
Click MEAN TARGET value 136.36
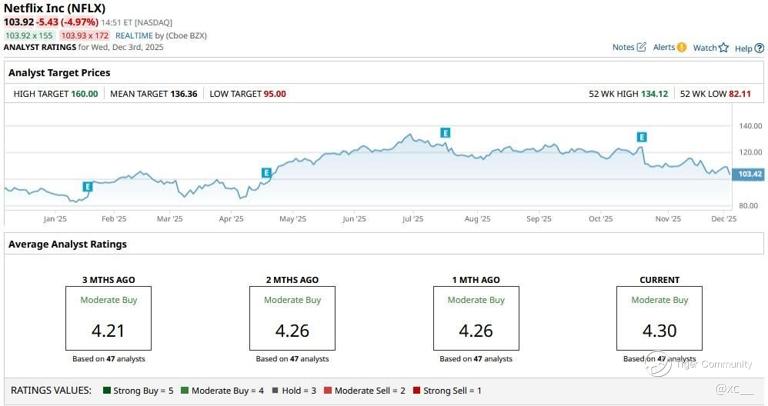click(184, 94)
